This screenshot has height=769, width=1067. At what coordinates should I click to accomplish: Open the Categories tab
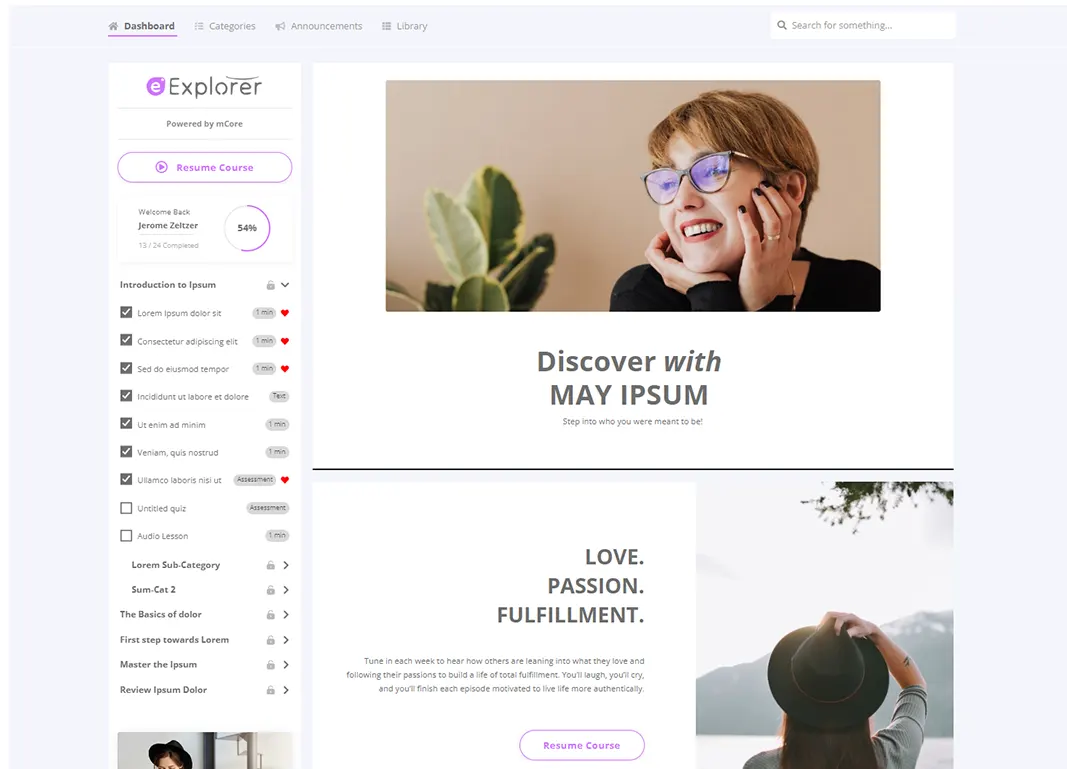click(225, 26)
